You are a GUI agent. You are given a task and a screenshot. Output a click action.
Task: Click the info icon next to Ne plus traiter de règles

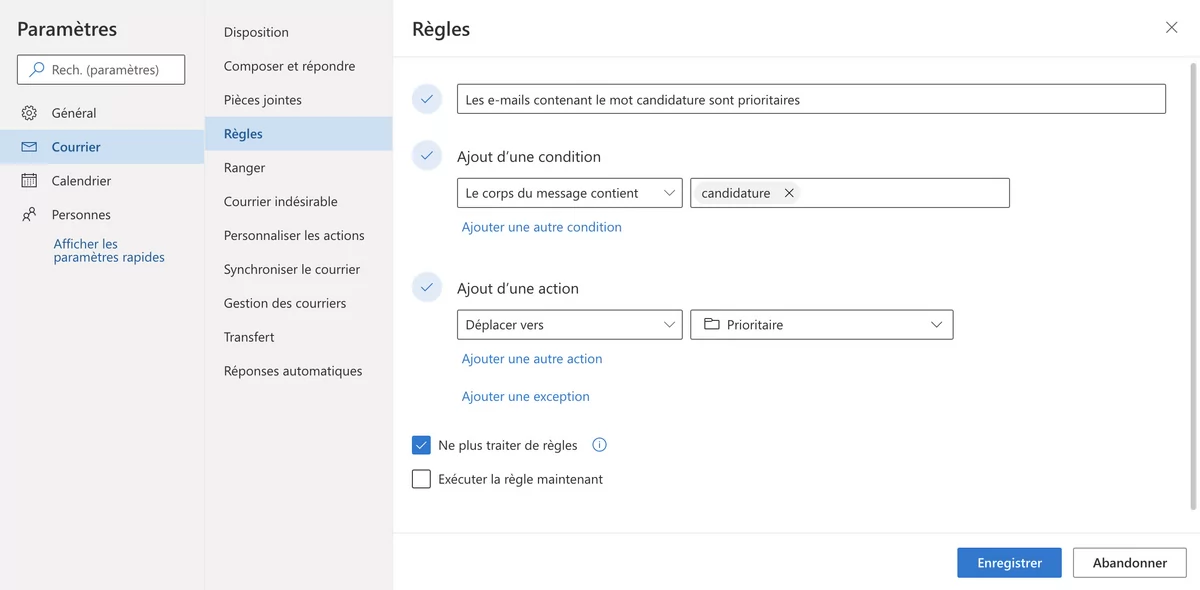[600, 445]
